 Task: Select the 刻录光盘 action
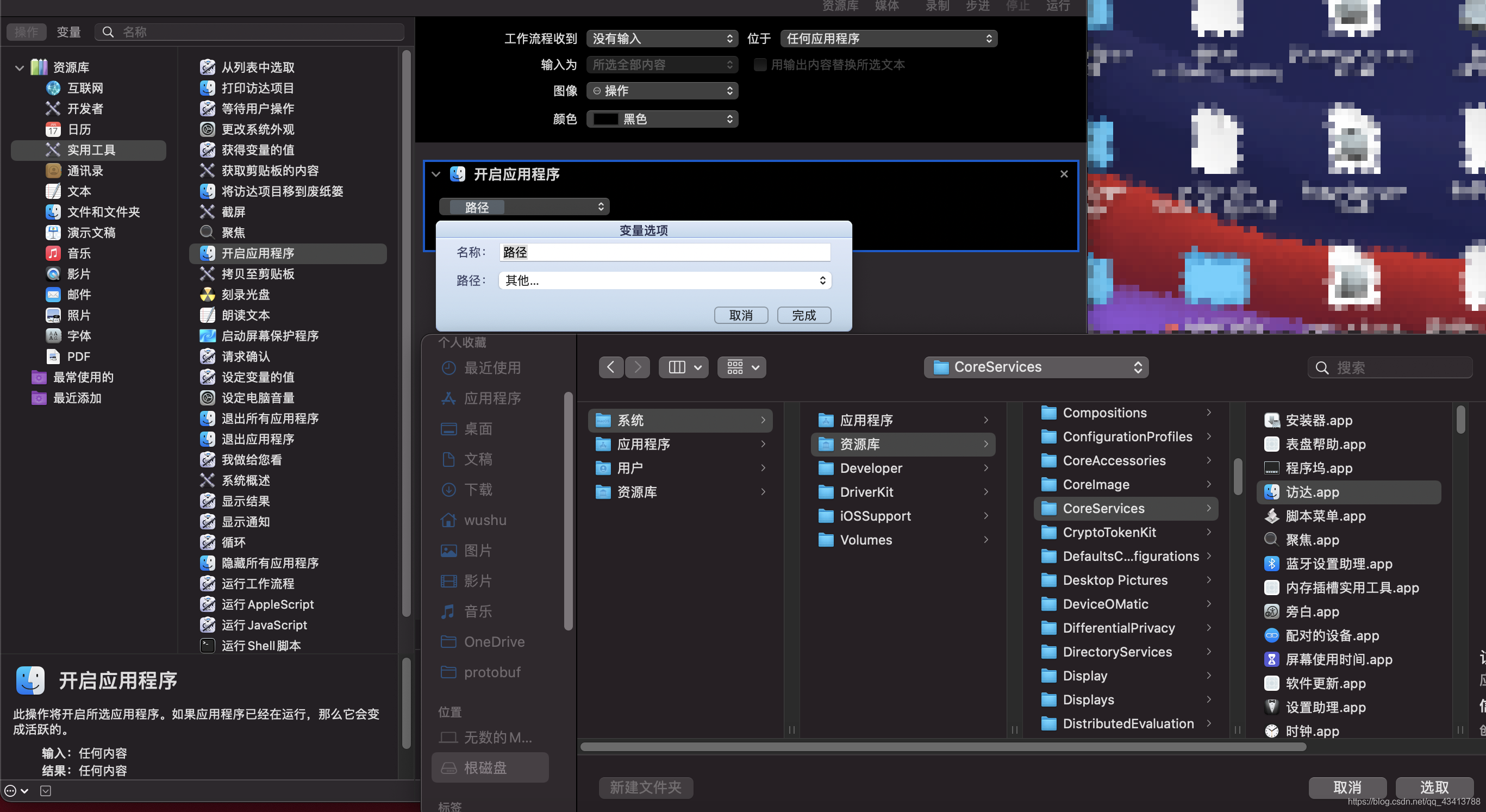click(246, 295)
